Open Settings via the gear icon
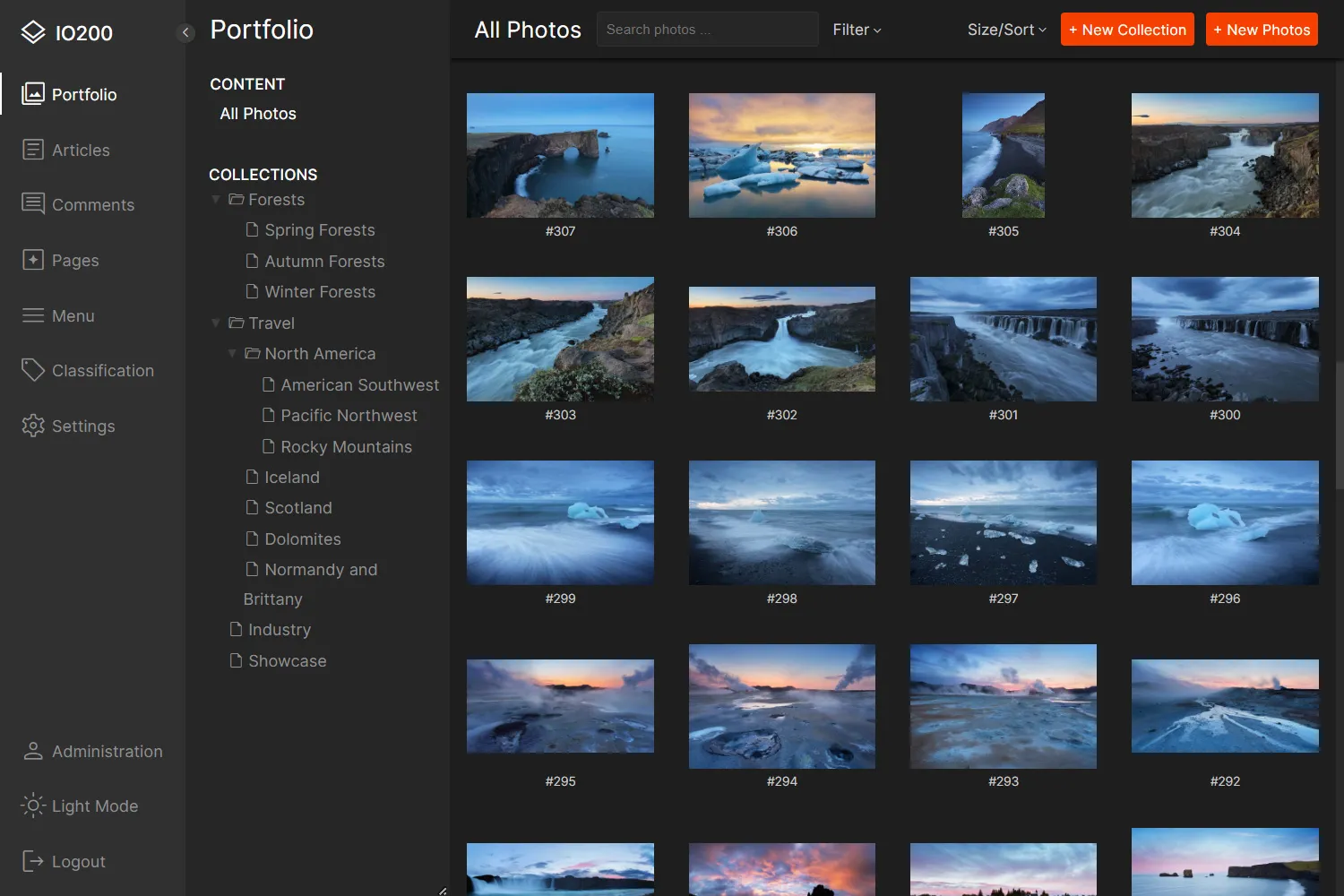 [x=32, y=426]
